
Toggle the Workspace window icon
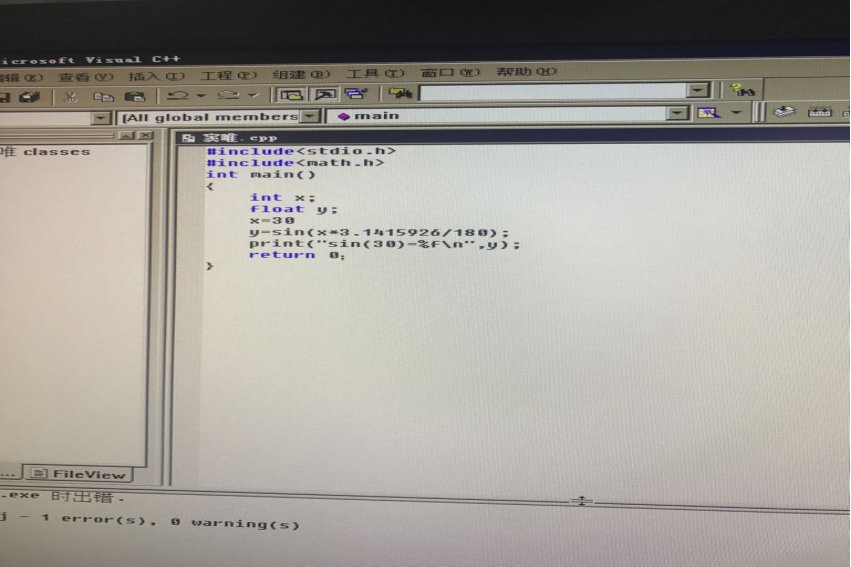(291, 94)
